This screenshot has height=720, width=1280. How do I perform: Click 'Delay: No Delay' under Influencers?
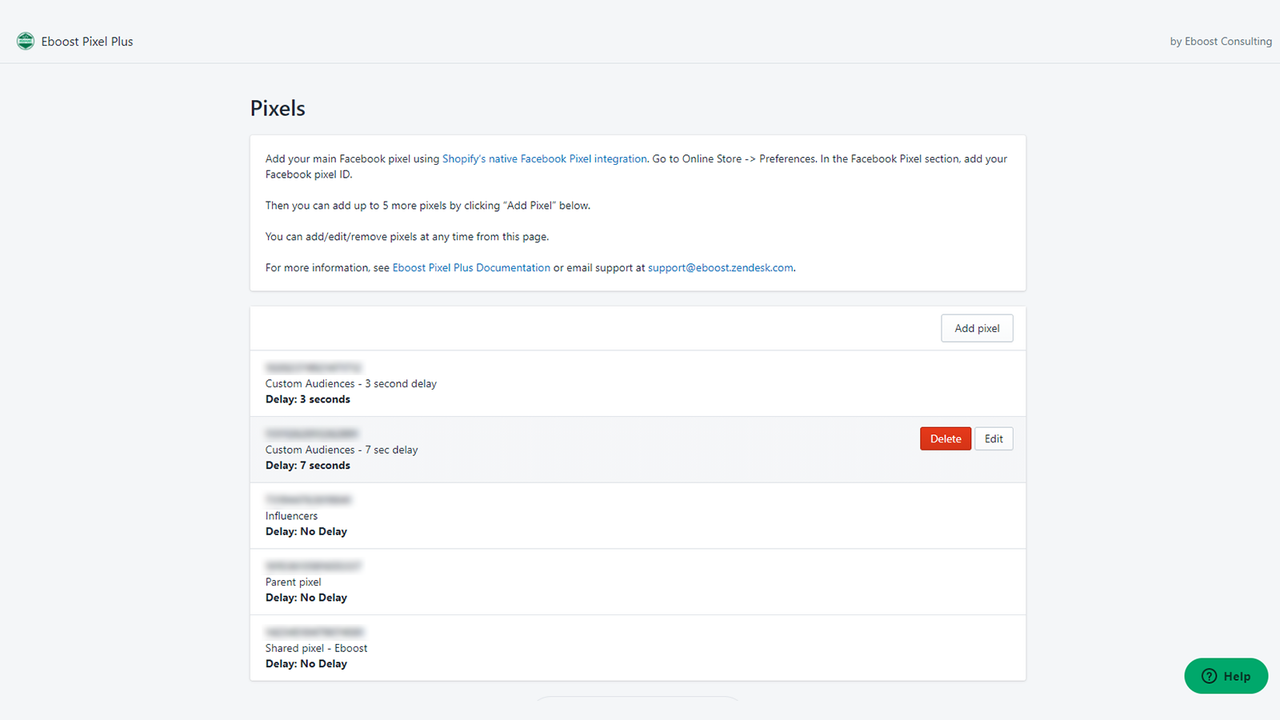pyautogui.click(x=306, y=532)
